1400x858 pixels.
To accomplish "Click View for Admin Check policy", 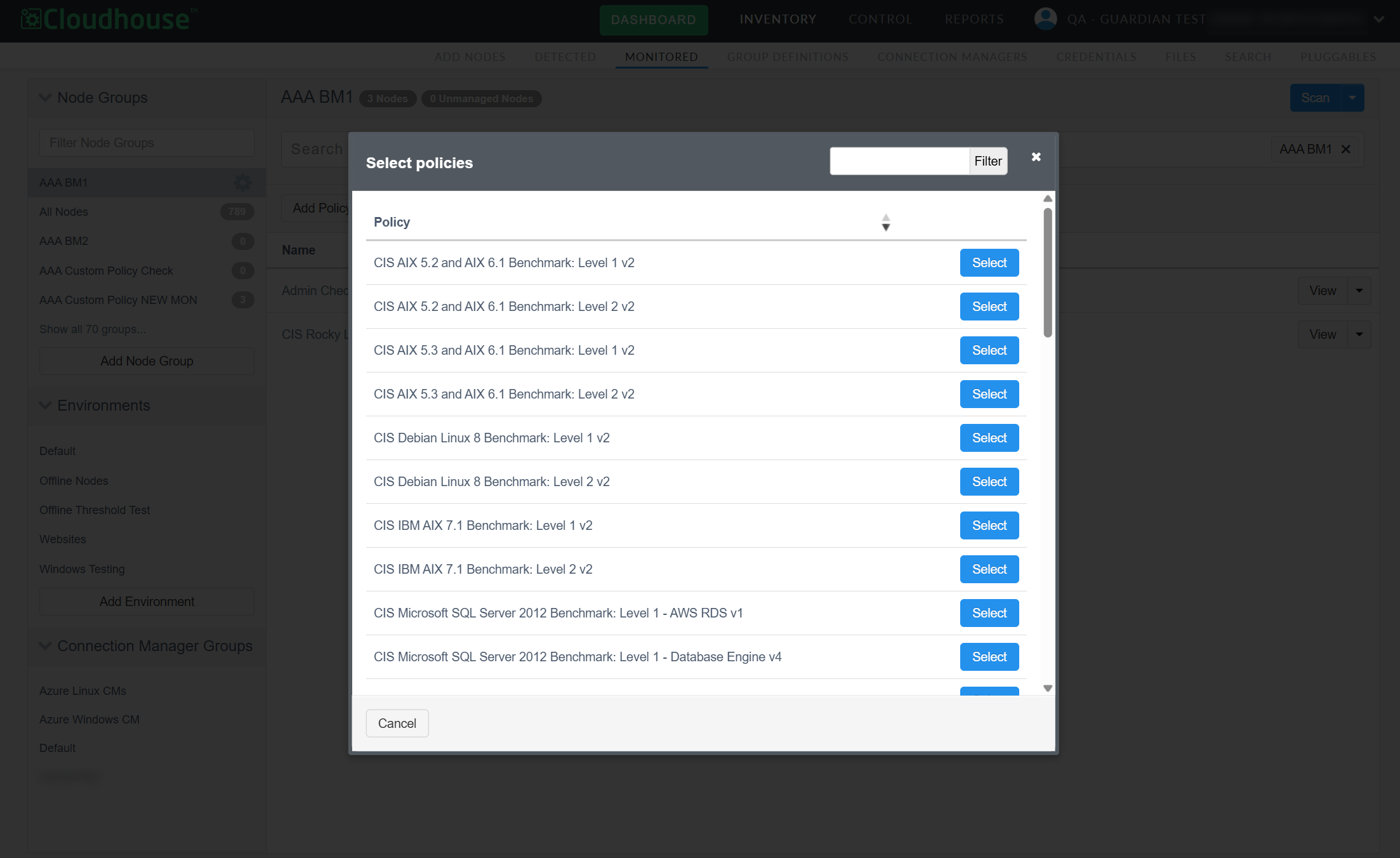I will point(1323,291).
